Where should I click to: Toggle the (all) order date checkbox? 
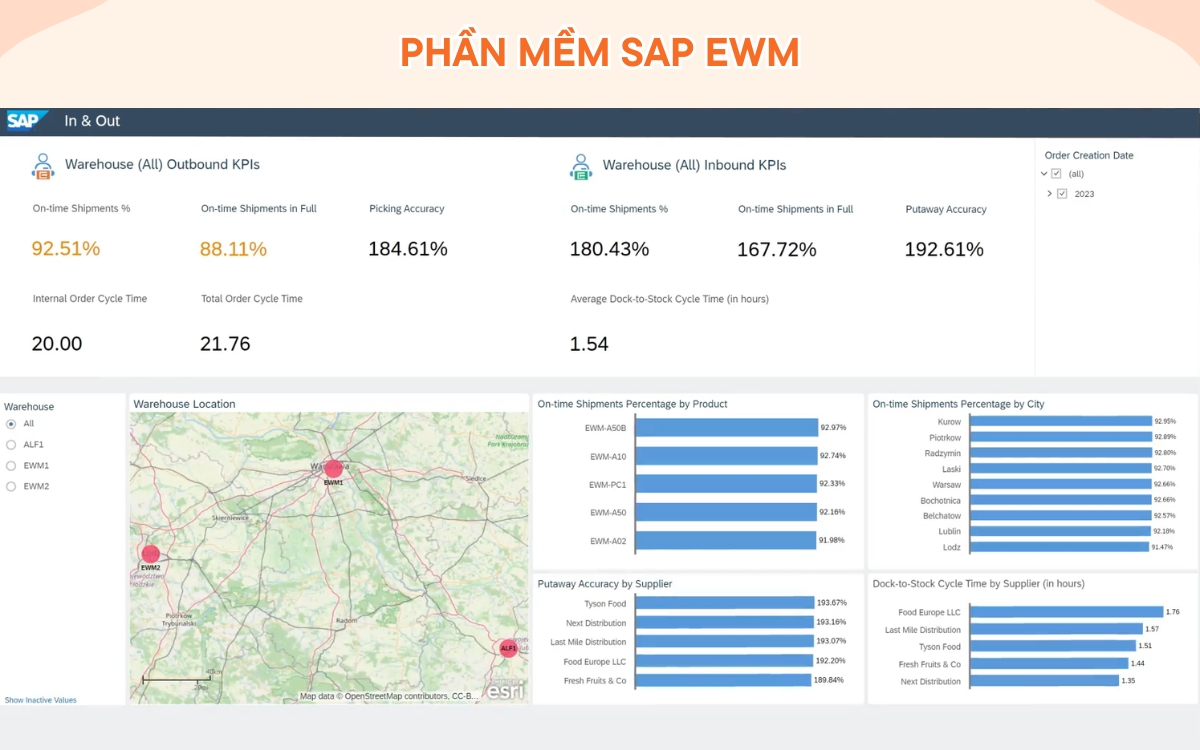(x=1056, y=174)
